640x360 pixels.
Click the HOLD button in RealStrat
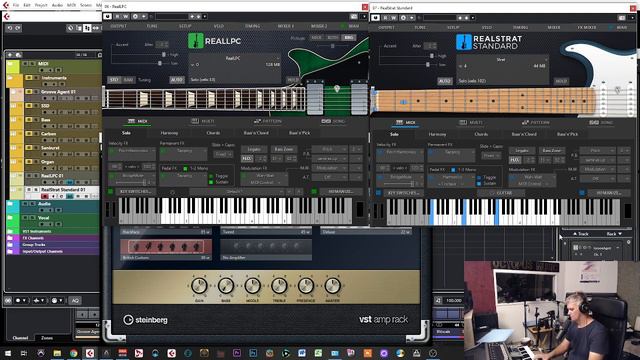tap(561, 81)
